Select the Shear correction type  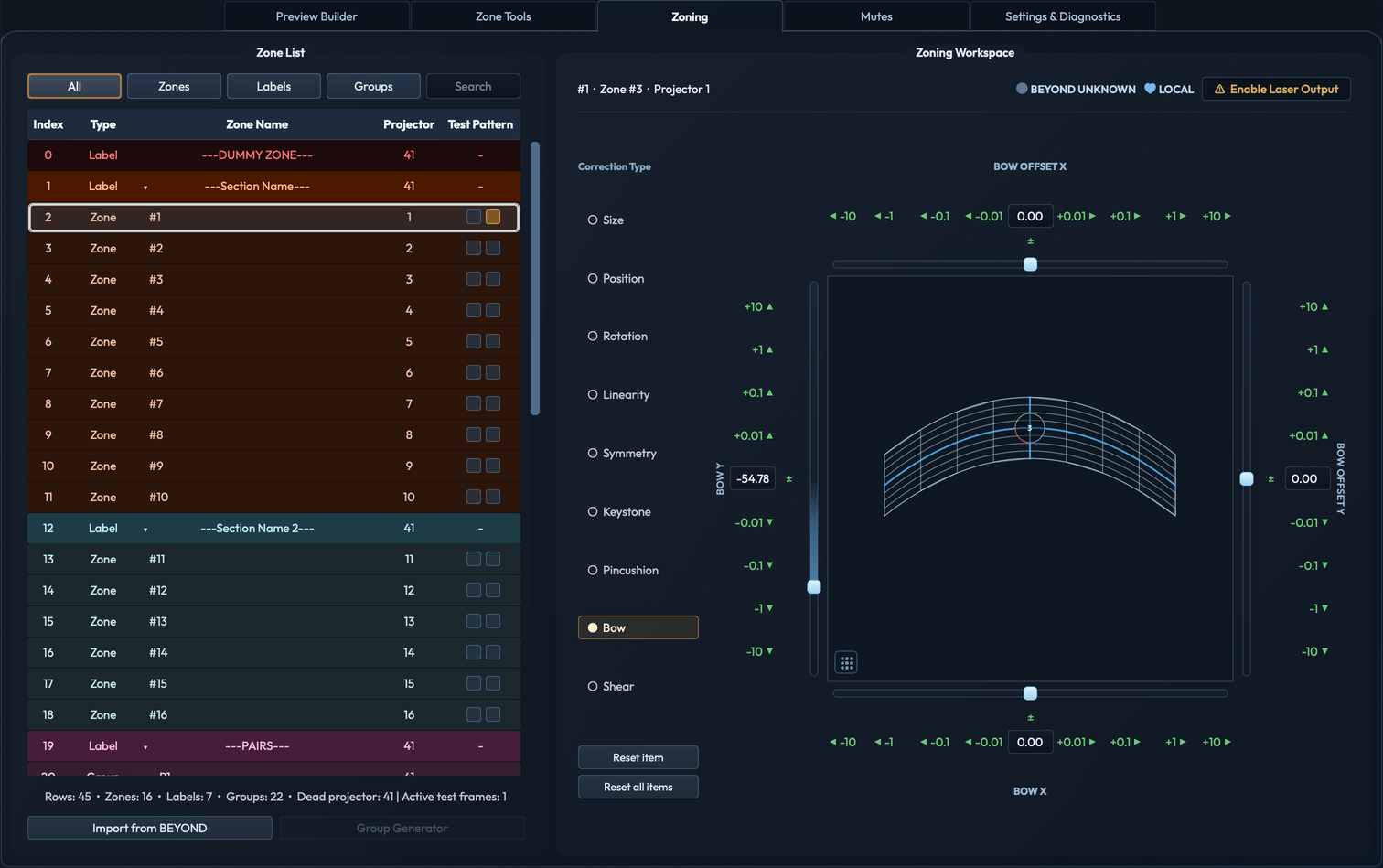pyautogui.click(x=610, y=687)
